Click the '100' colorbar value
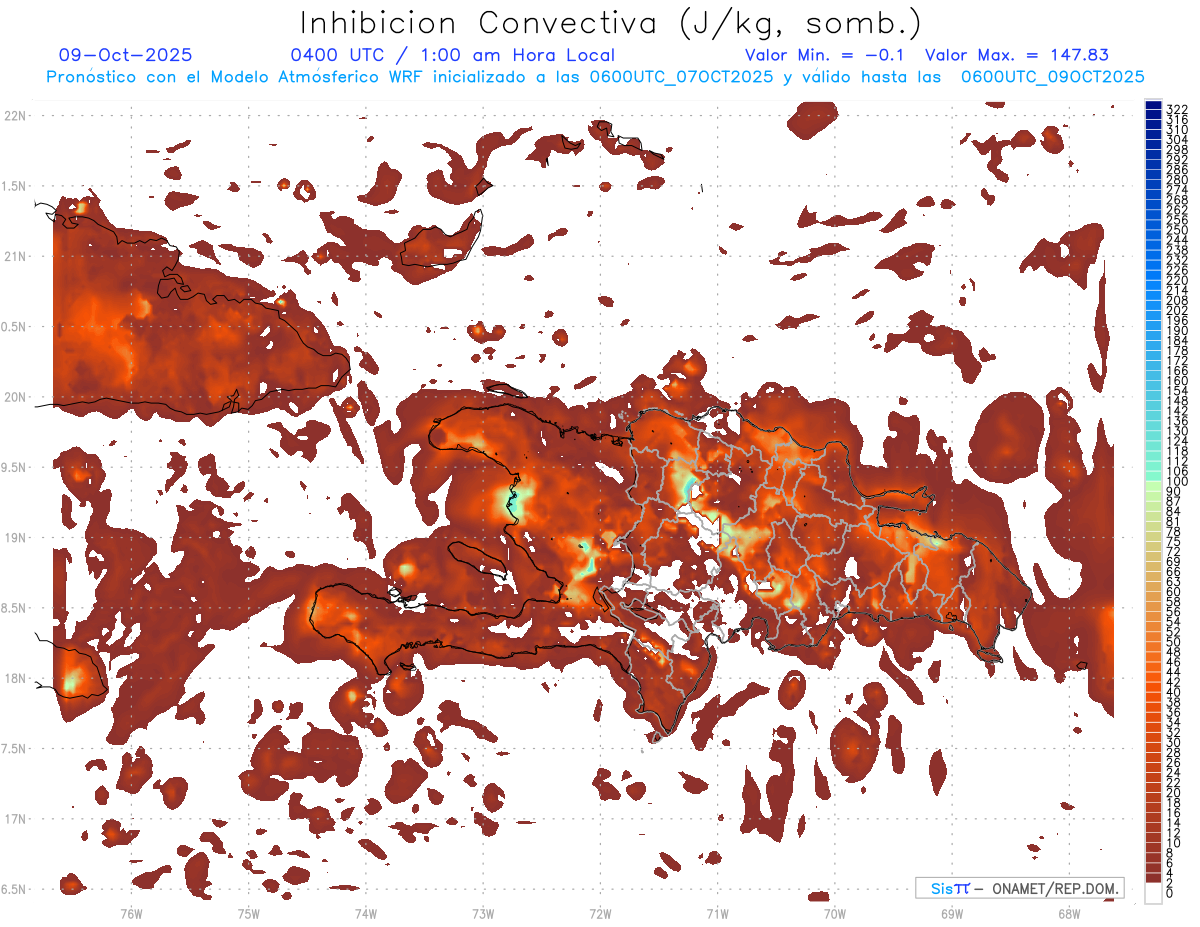 click(x=1177, y=483)
